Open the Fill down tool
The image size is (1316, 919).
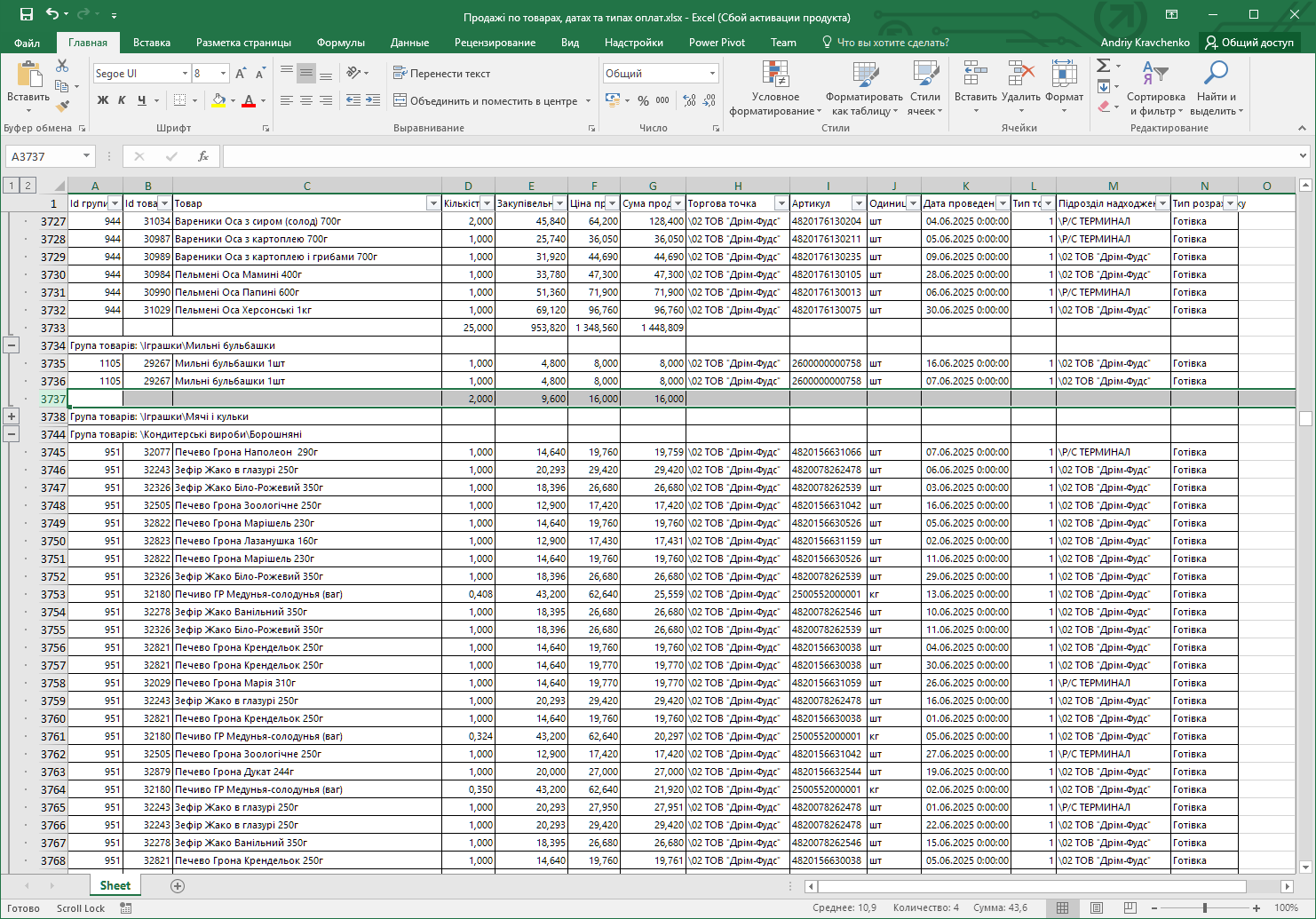pos(1103,86)
